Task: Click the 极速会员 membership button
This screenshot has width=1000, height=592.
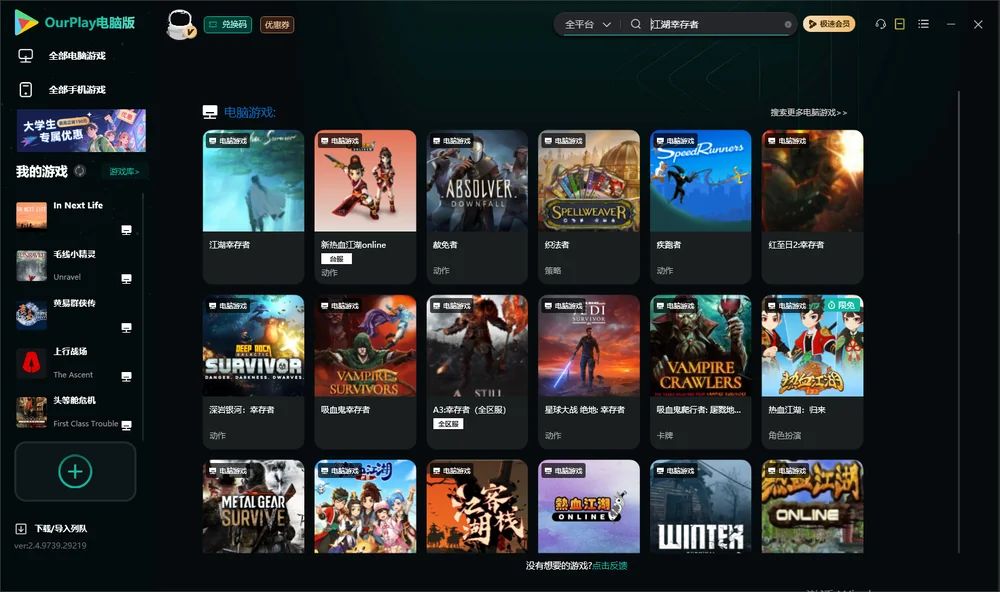Action: click(x=829, y=24)
